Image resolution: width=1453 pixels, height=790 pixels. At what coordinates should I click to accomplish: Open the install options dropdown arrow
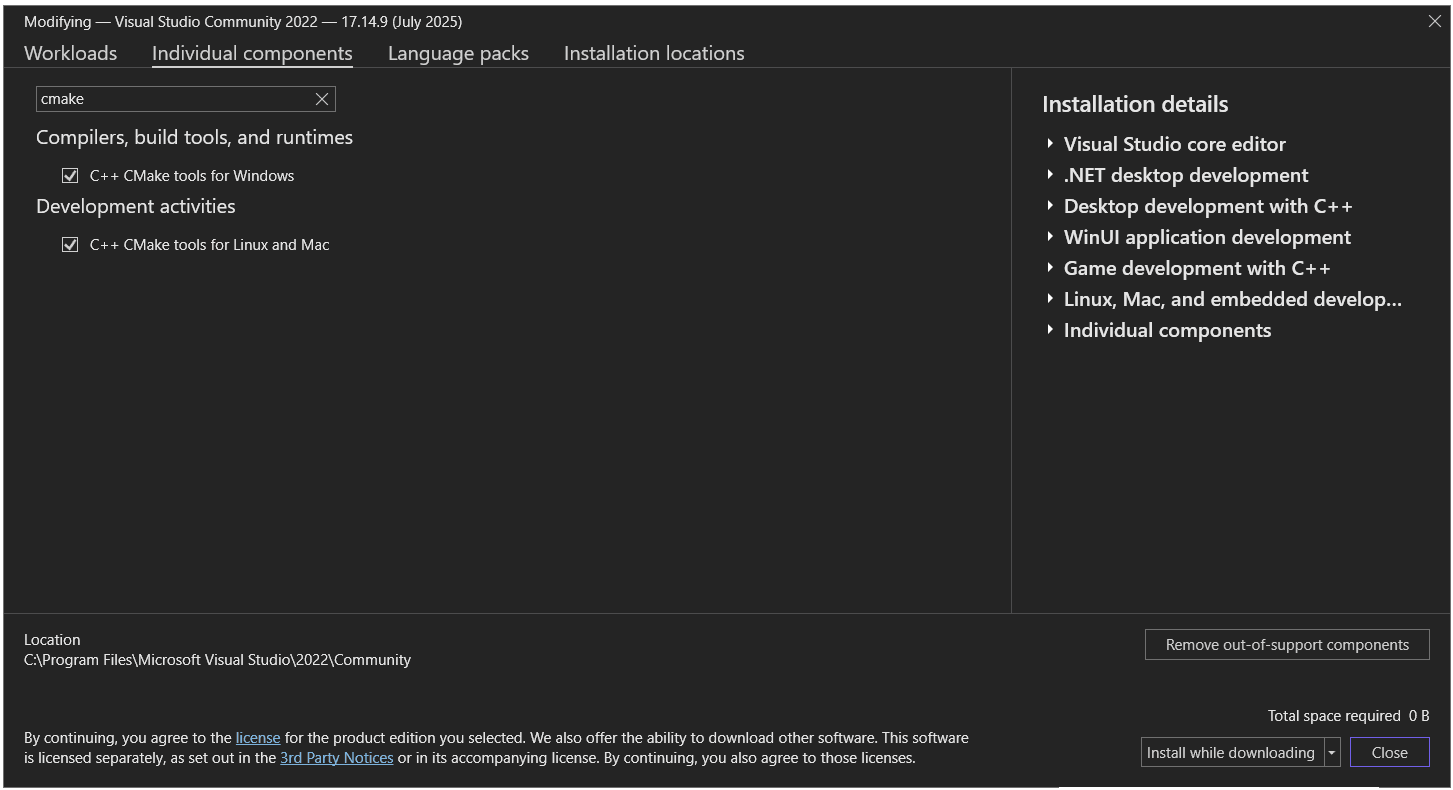pos(1332,751)
